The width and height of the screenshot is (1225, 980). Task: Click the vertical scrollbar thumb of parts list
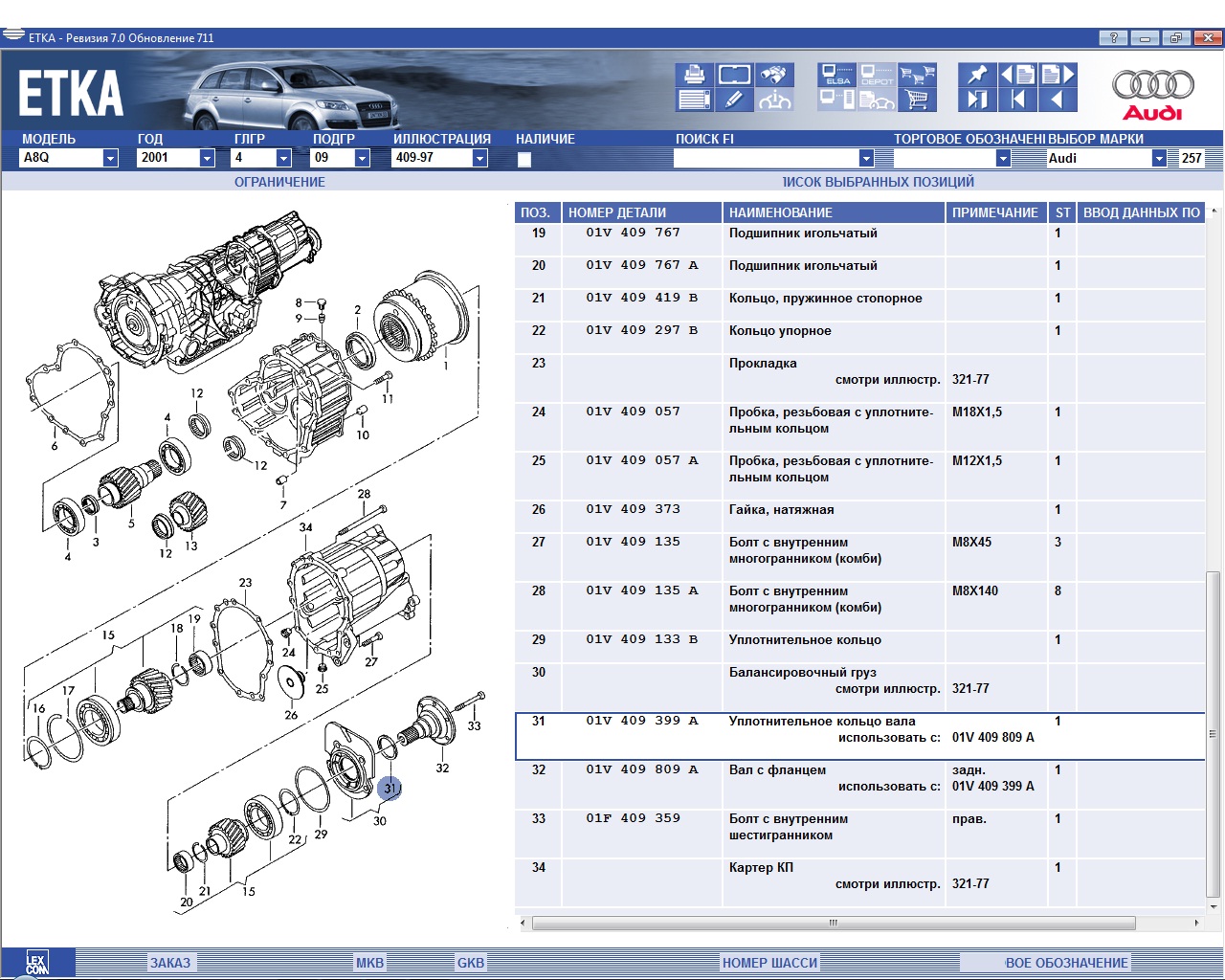pyautogui.click(x=1214, y=734)
